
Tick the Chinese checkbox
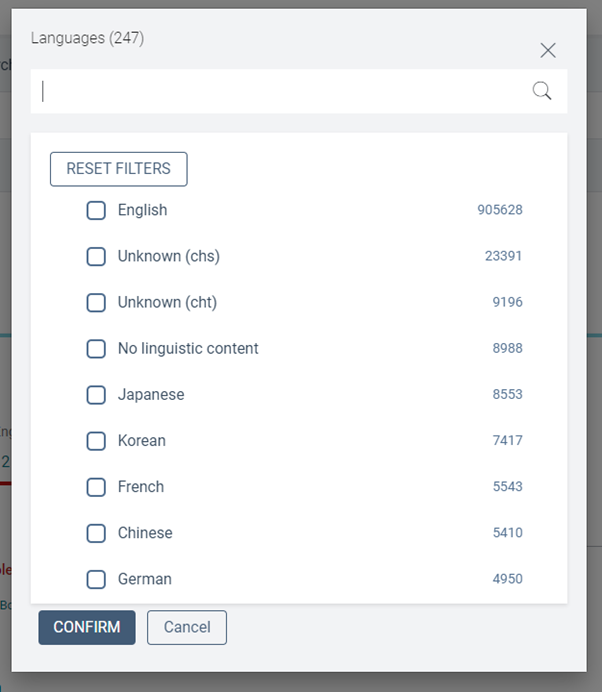pos(96,533)
